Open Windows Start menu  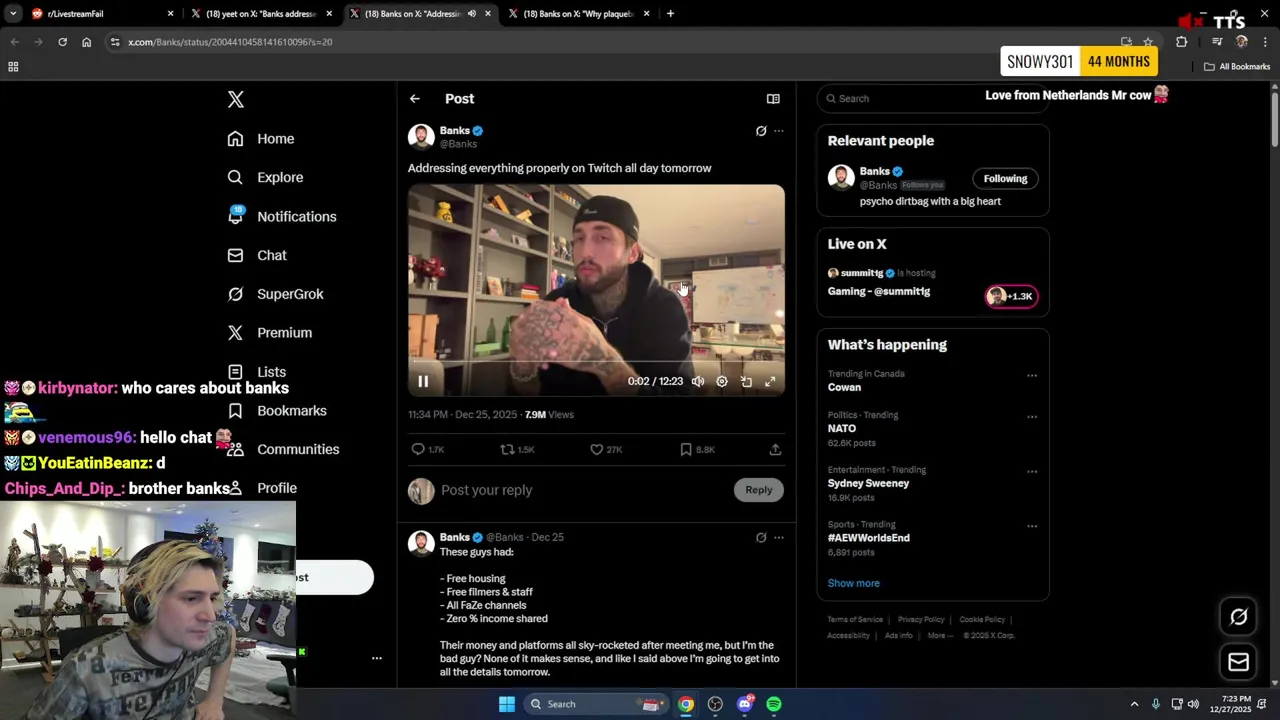(x=507, y=704)
